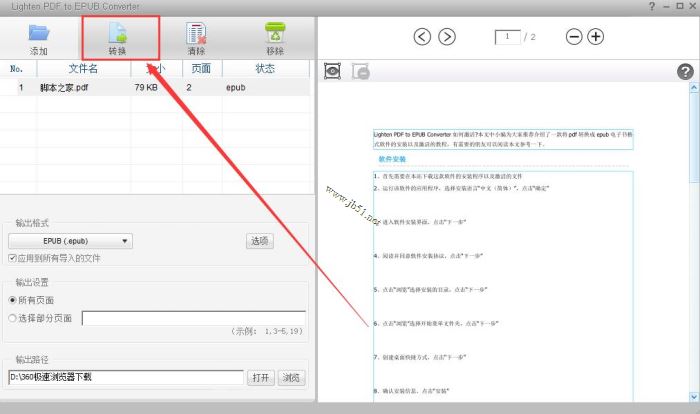Click the grayed page-remove icon beside eye
Screen dimensions: 700x414
(x=361, y=71)
